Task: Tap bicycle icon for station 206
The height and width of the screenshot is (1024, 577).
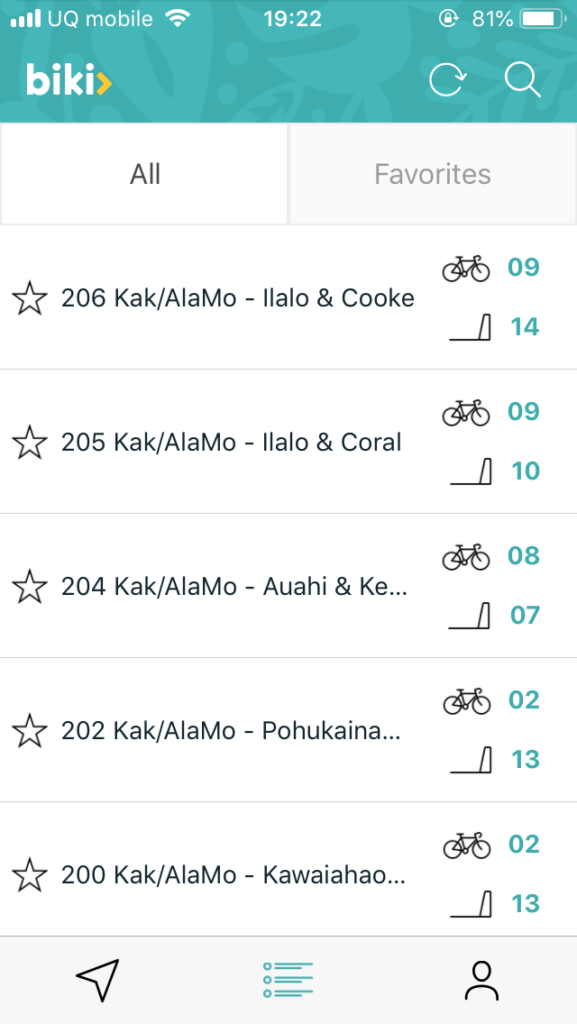Action: click(x=466, y=268)
